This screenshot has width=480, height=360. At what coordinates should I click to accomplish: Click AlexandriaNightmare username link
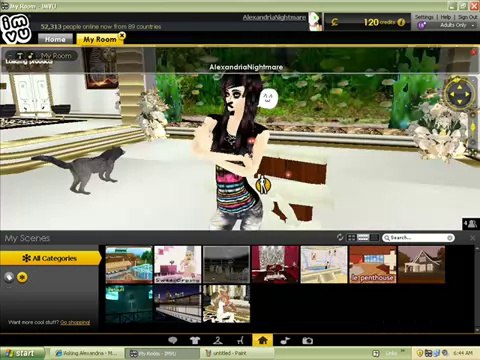pyautogui.click(x=274, y=17)
